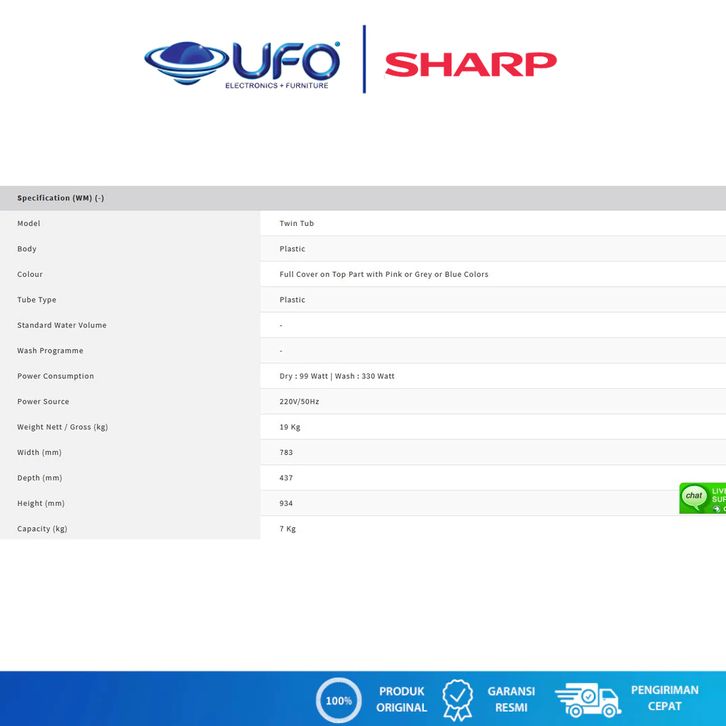Click the Power Consumption wattage value
This screenshot has width=726, height=726.
click(x=337, y=376)
